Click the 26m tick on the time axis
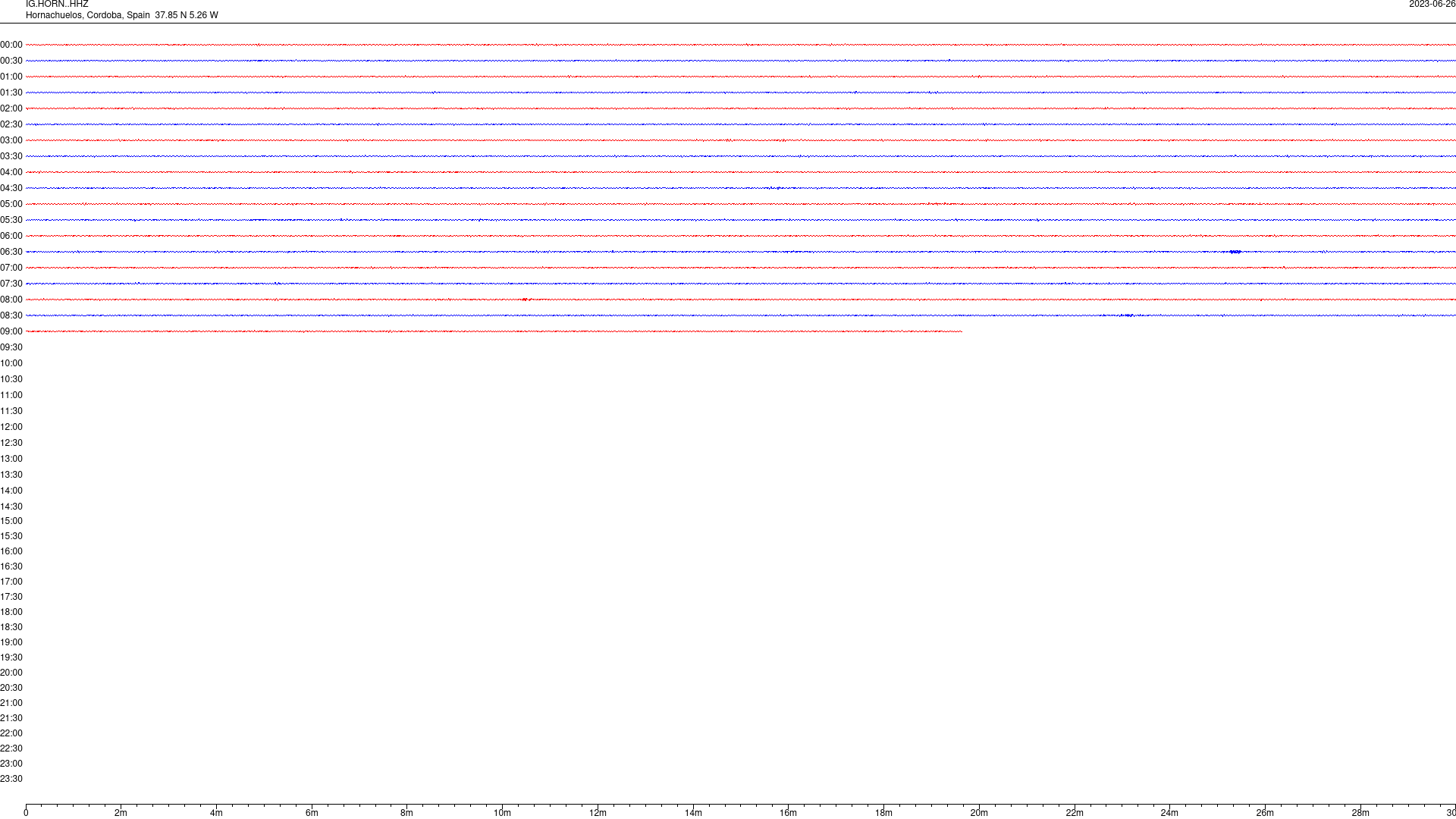 pos(1265,813)
